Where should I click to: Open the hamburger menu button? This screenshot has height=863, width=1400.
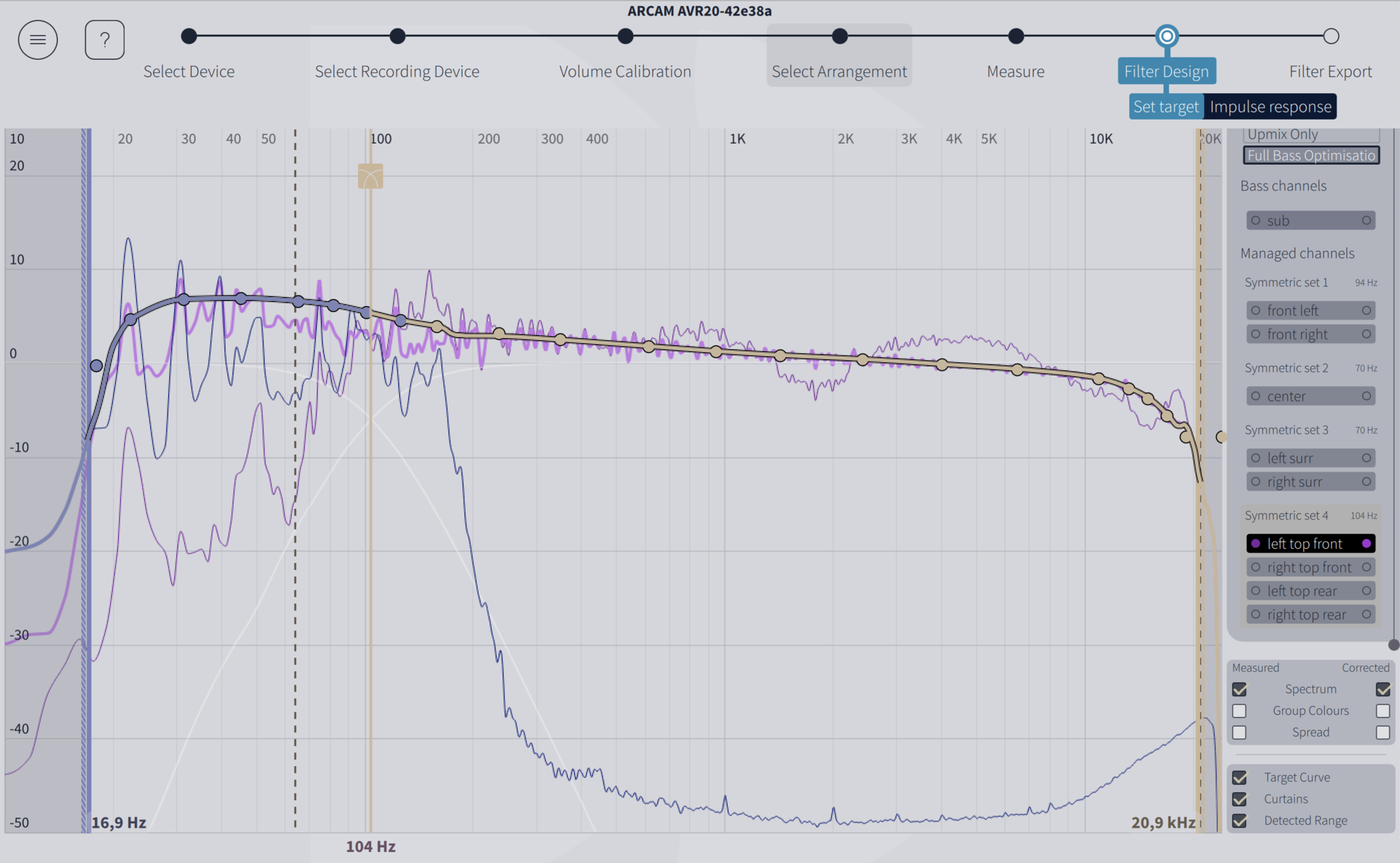tap(38, 40)
